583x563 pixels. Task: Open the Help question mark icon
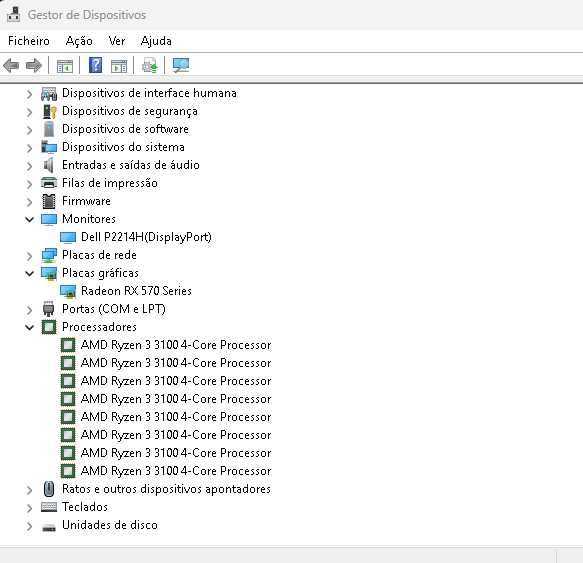pos(96,65)
